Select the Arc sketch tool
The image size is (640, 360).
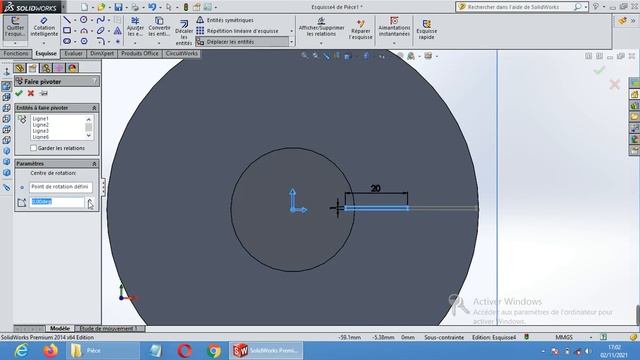84,31
